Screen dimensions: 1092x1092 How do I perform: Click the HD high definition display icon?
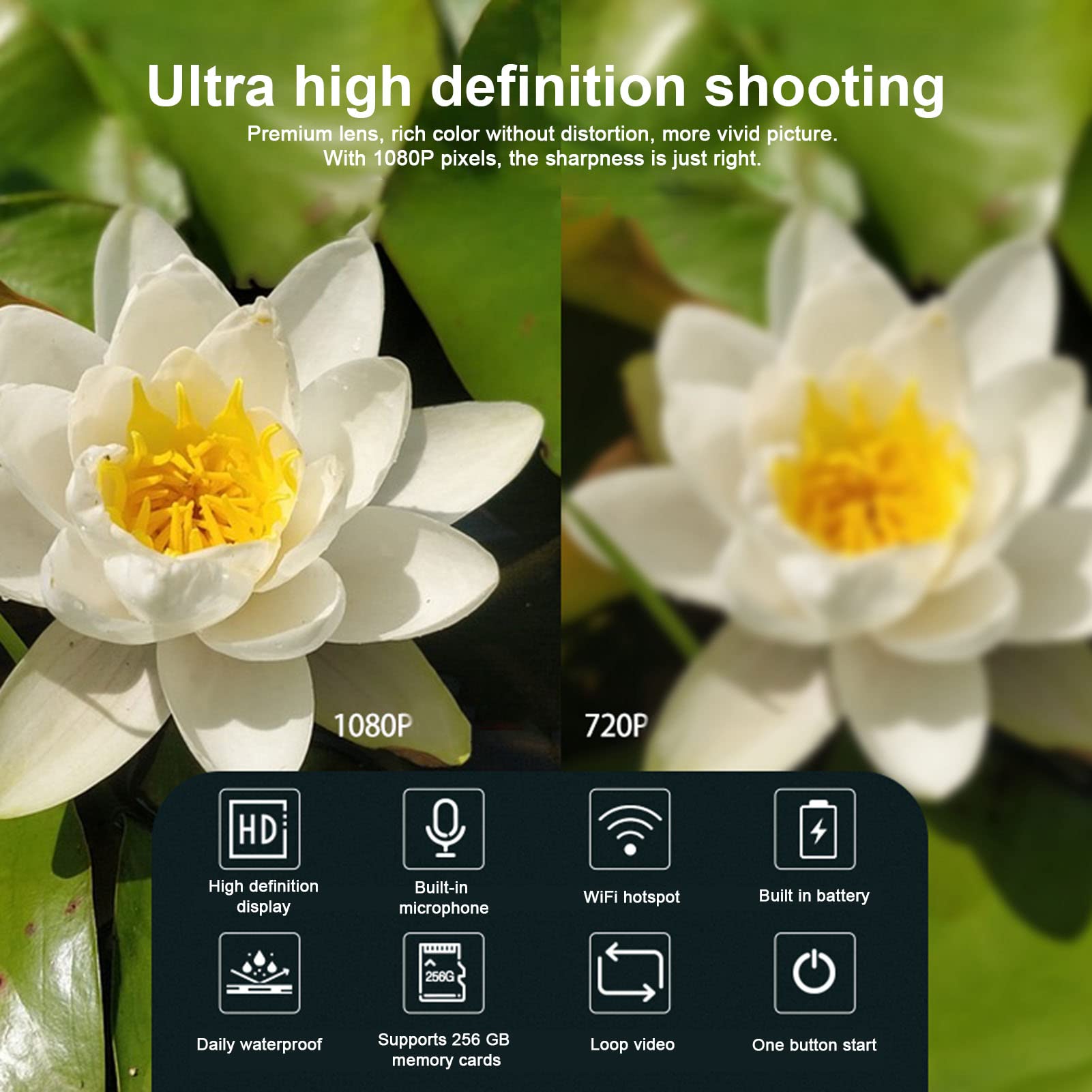pos(259,829)
